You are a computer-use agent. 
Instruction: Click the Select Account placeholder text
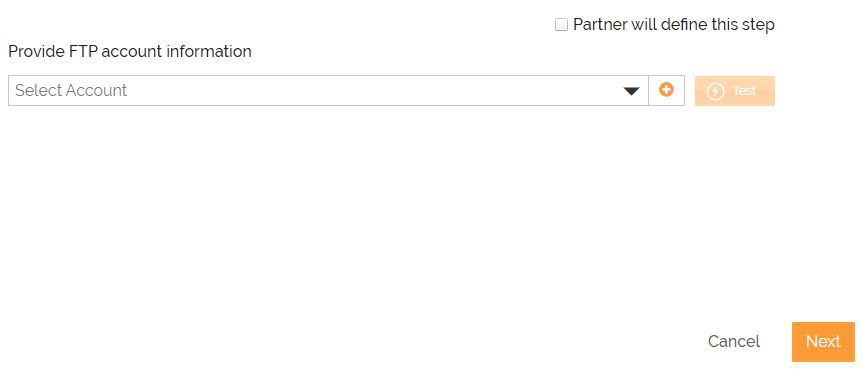coord(71,90)
